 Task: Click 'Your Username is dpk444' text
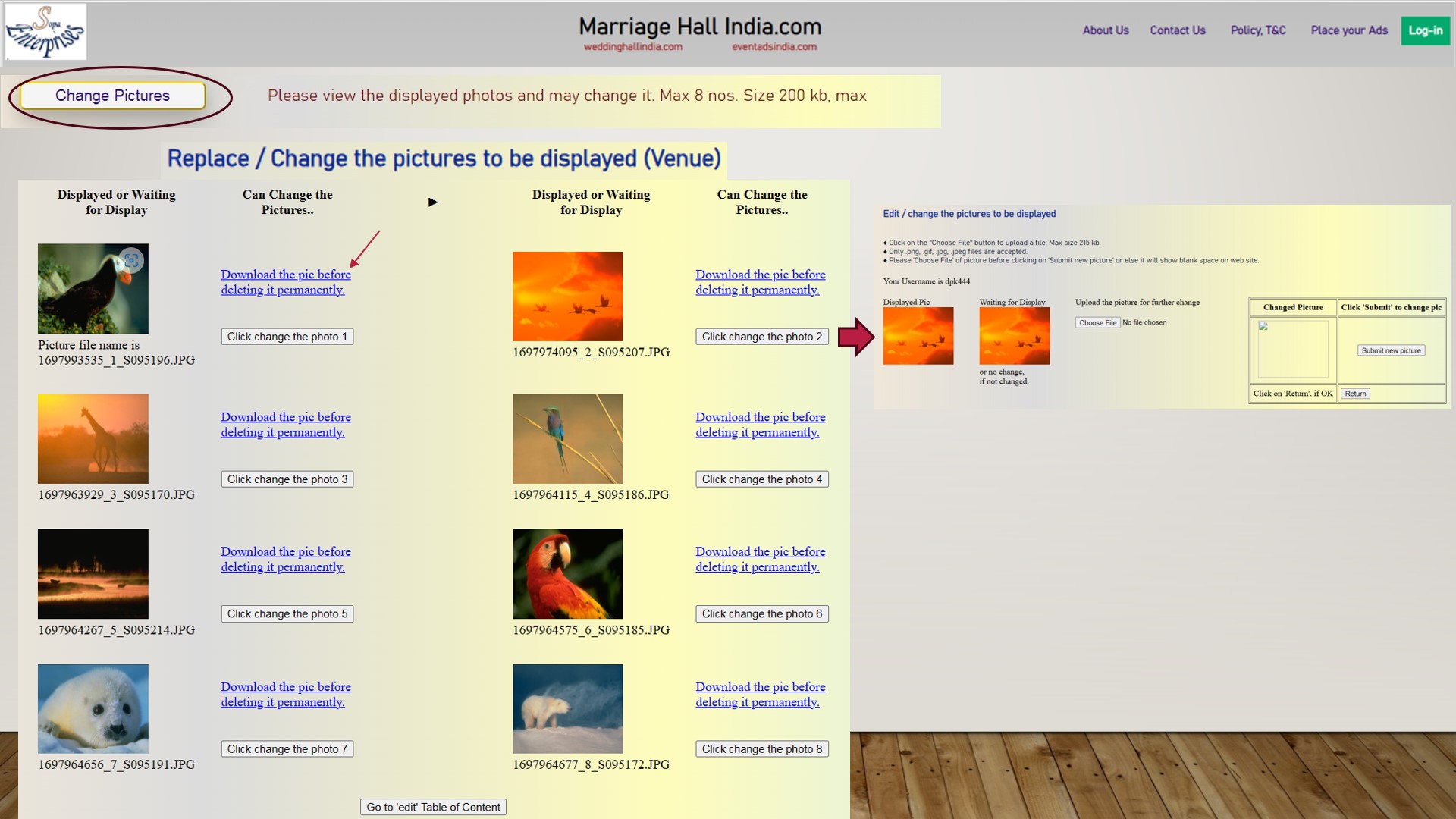point(927,281)
